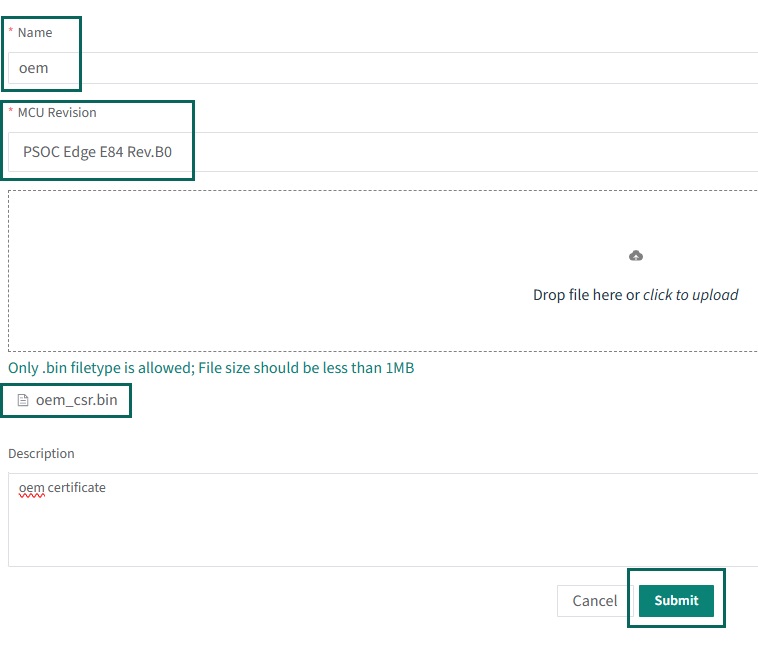This screenshot has width=758, height=645.
Task: Click the 'click to upload' link
Action: click(x=690, y=295)
